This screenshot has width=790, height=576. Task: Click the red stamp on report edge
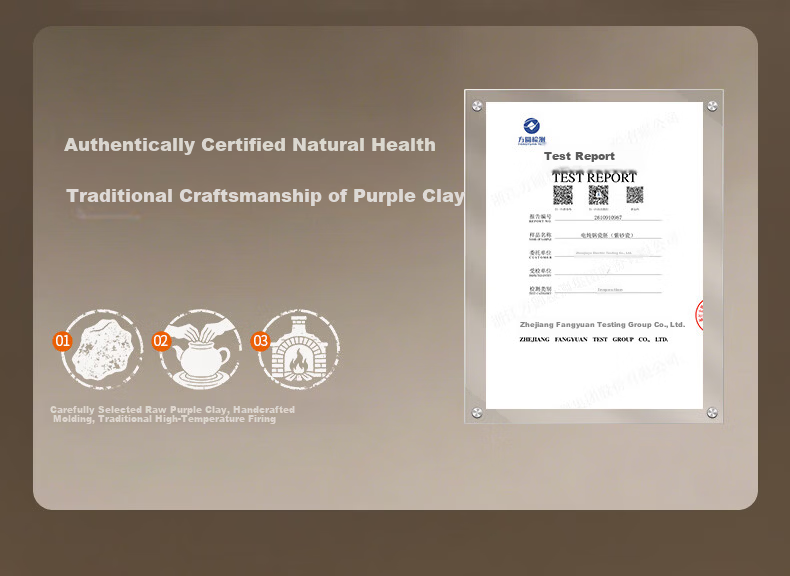pos(699,315)
